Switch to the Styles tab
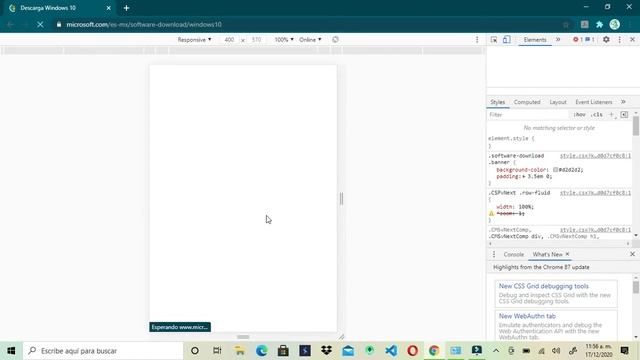The image size is (640, 360). (x=498, y=102)
